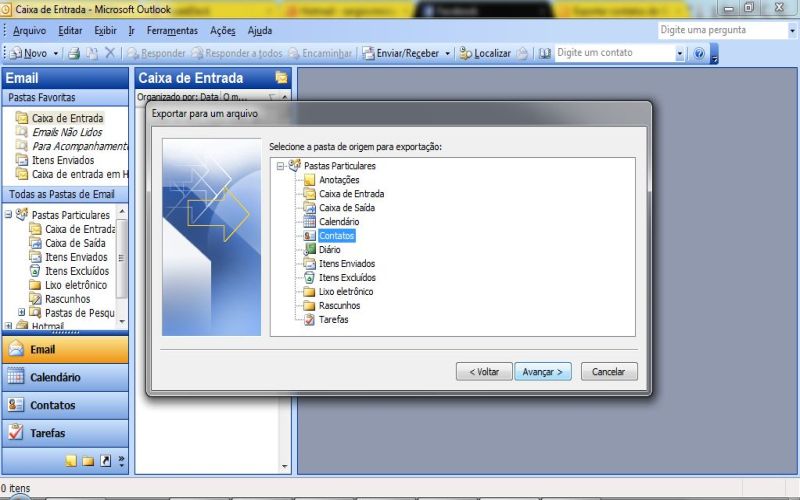Image resolution: width=800 pixels, height=500 pixels.
Task: Click the Enviar/Receber toolbar button
Action: (x=402, y=53)
